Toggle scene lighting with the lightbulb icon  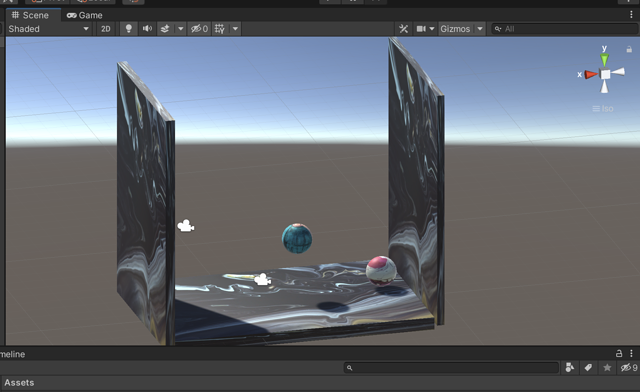point(129,29)
